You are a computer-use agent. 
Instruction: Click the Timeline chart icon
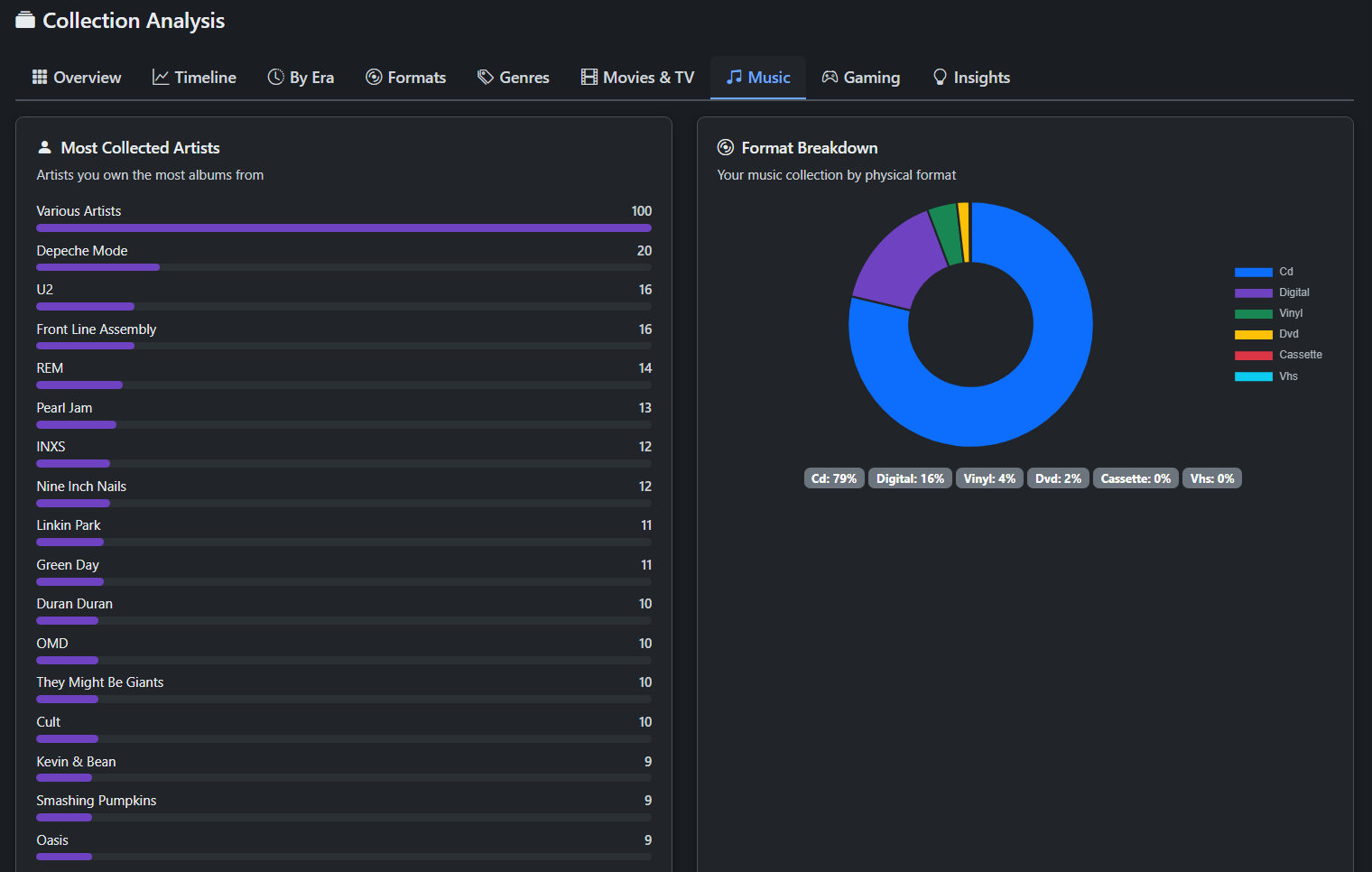coord(161,78)
